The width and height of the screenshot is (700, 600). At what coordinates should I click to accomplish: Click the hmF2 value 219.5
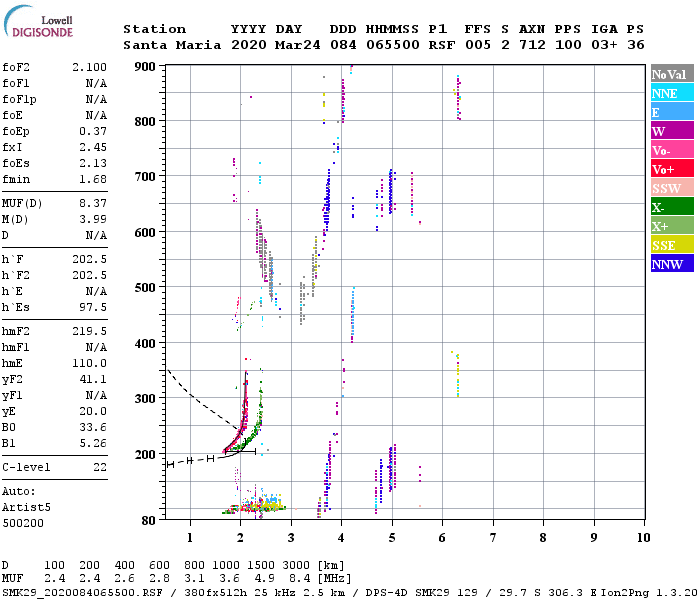pos(89,331)
